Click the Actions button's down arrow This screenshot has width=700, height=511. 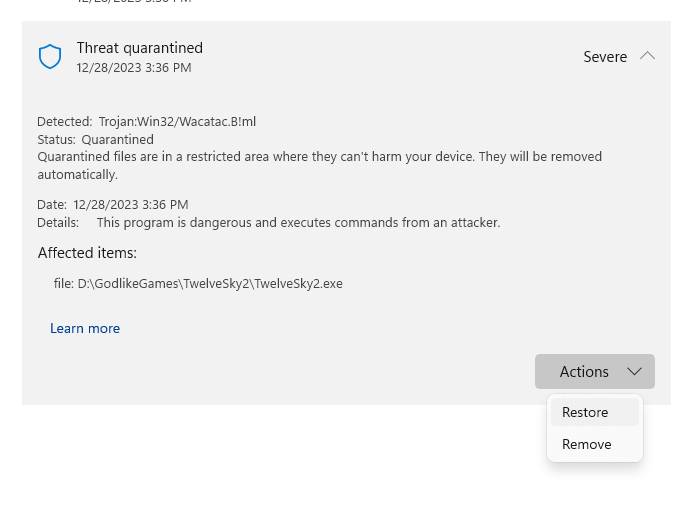click(634, 371)
